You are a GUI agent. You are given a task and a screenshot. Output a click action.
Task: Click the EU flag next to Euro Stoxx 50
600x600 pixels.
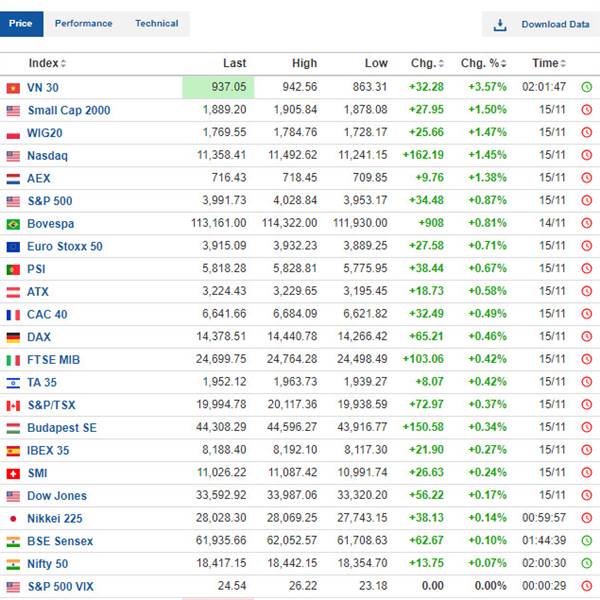coord(13,247)
